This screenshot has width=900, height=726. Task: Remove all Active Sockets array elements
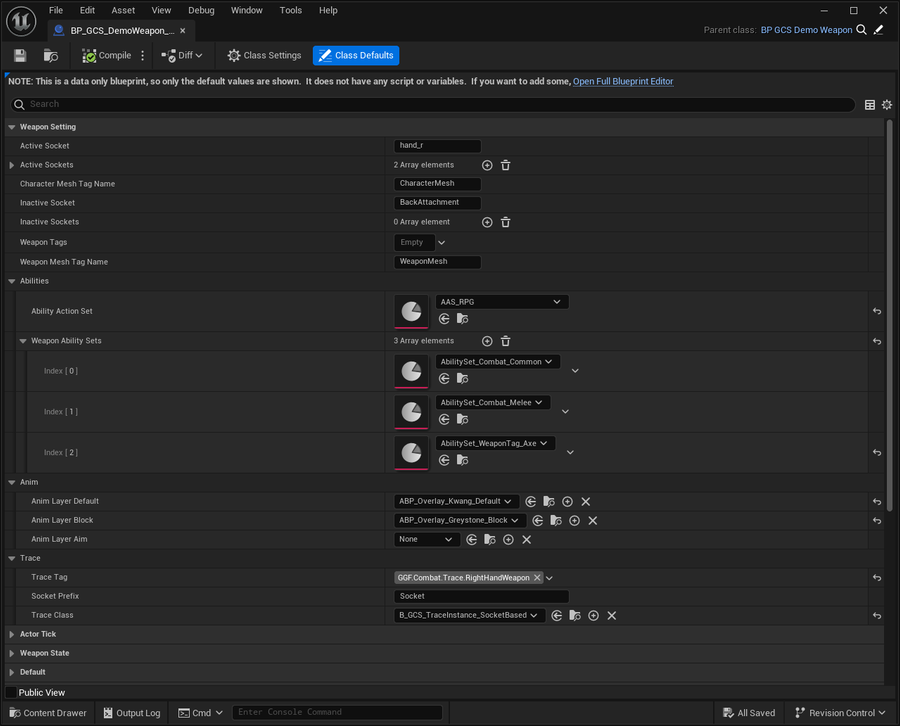pyautogui.click(x=506, y=165)
